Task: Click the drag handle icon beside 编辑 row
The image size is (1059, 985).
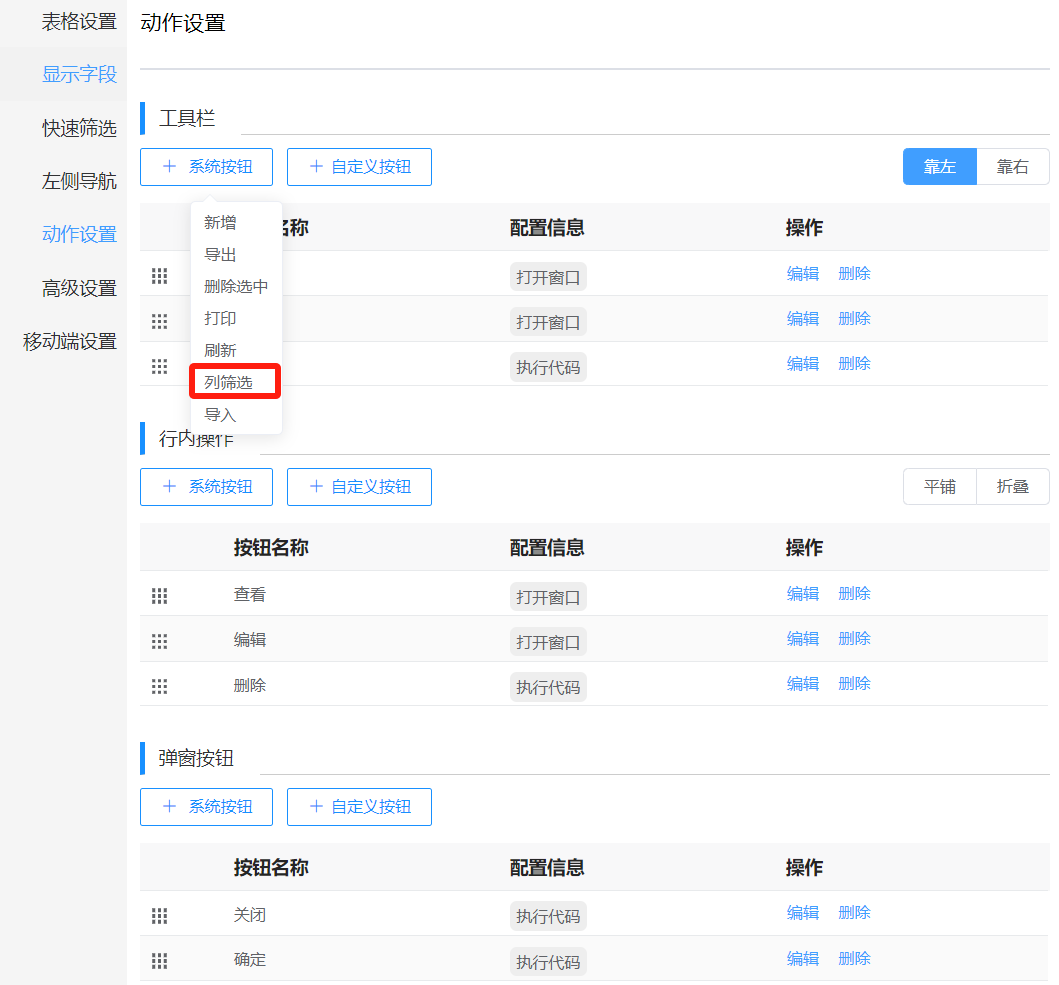Action: 159,641
